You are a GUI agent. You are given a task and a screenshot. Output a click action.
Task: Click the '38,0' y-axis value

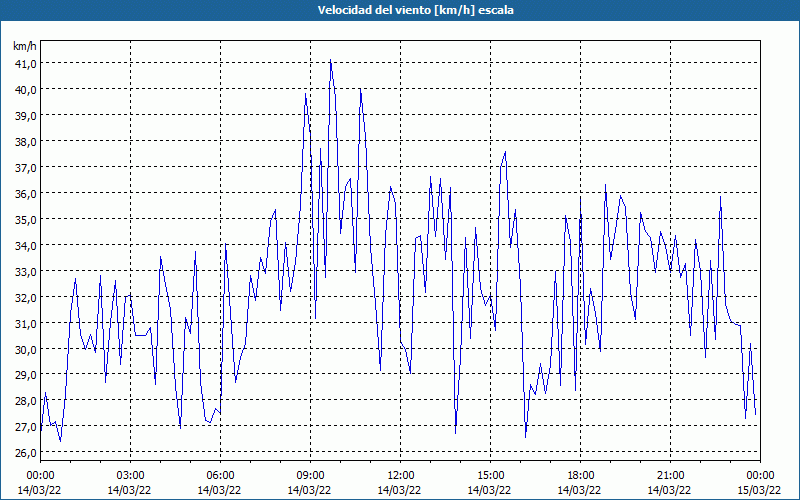pyautogui.click(x=26, y=142)
